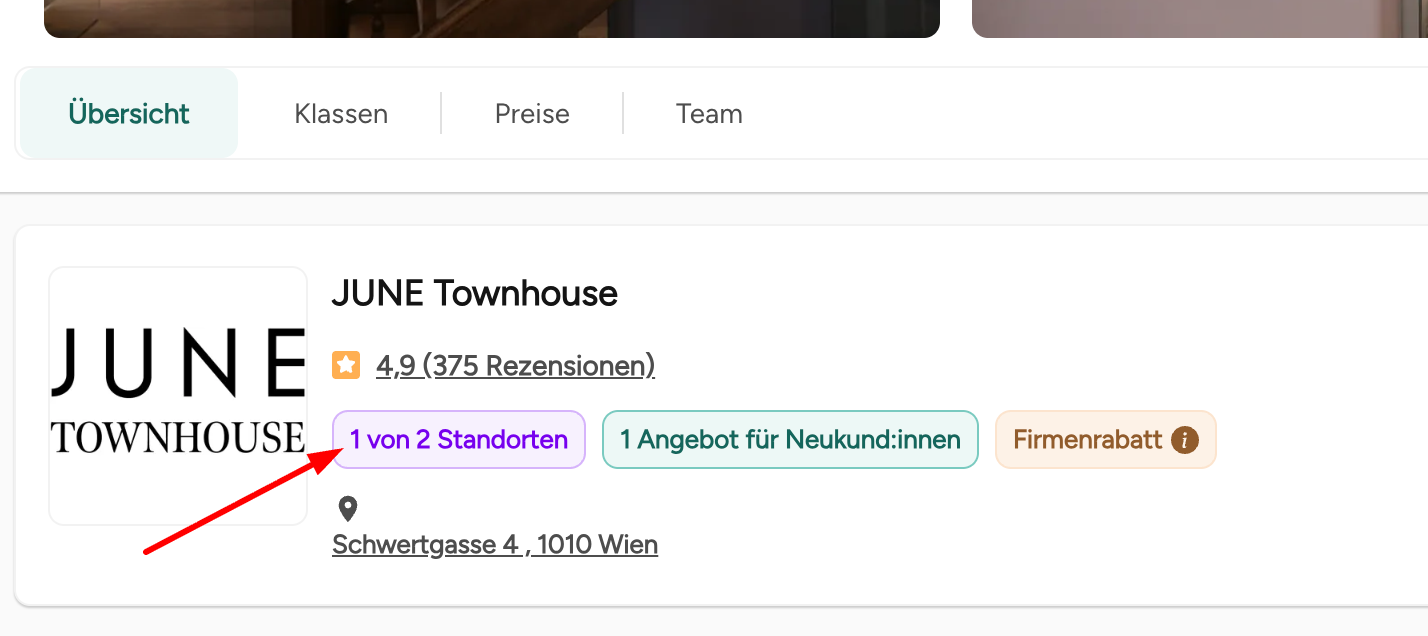Click the orange star rating icon

tap(346, 366)
